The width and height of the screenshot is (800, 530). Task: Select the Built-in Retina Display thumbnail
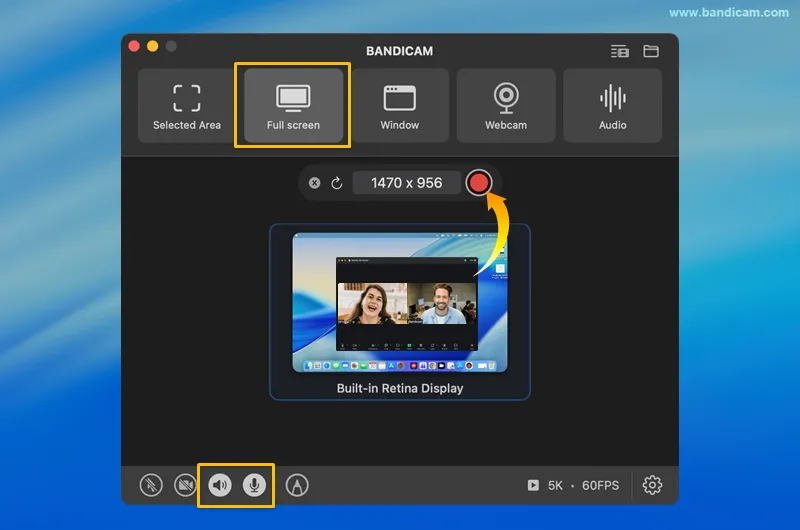pyautogui.click(x=399, y=302)
